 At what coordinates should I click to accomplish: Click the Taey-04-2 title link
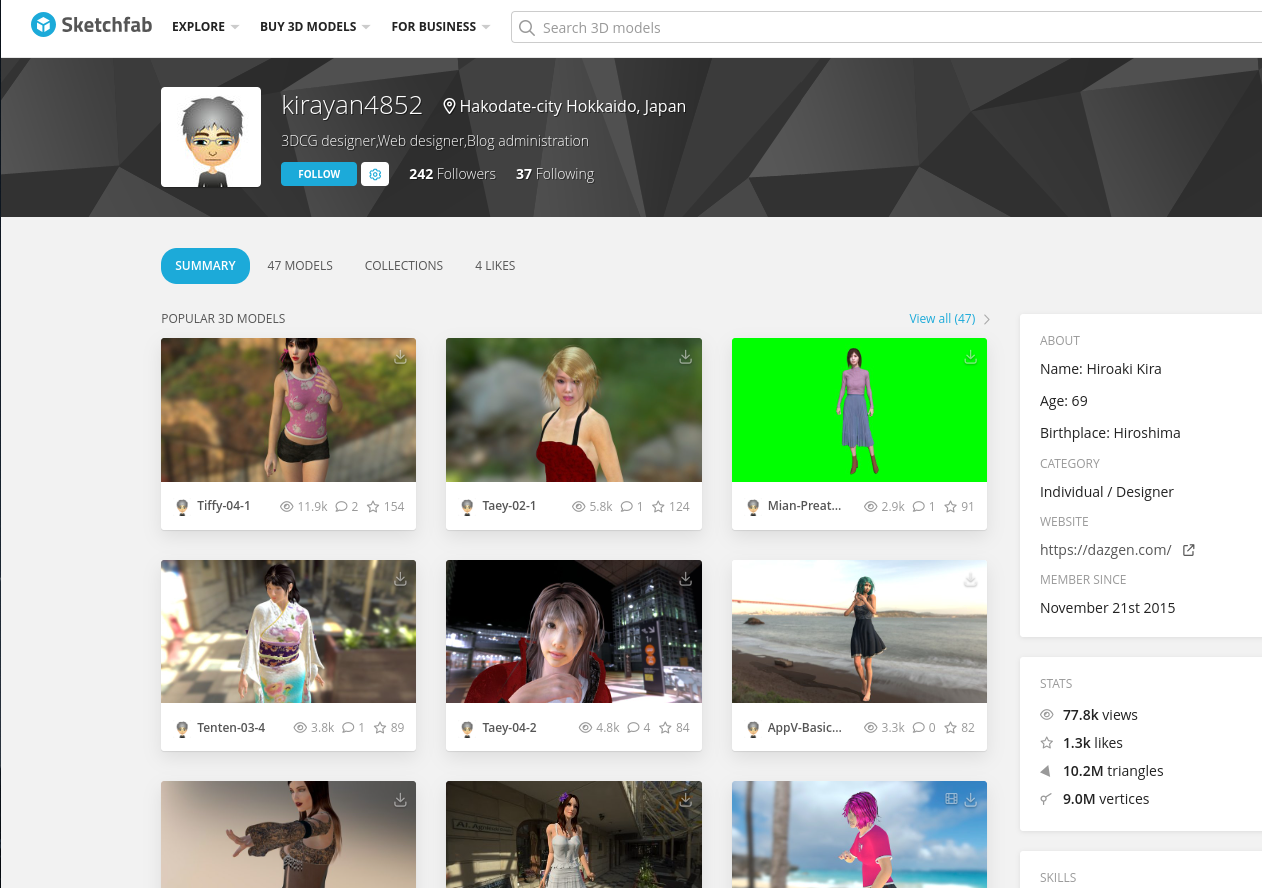tap(509, 728)
